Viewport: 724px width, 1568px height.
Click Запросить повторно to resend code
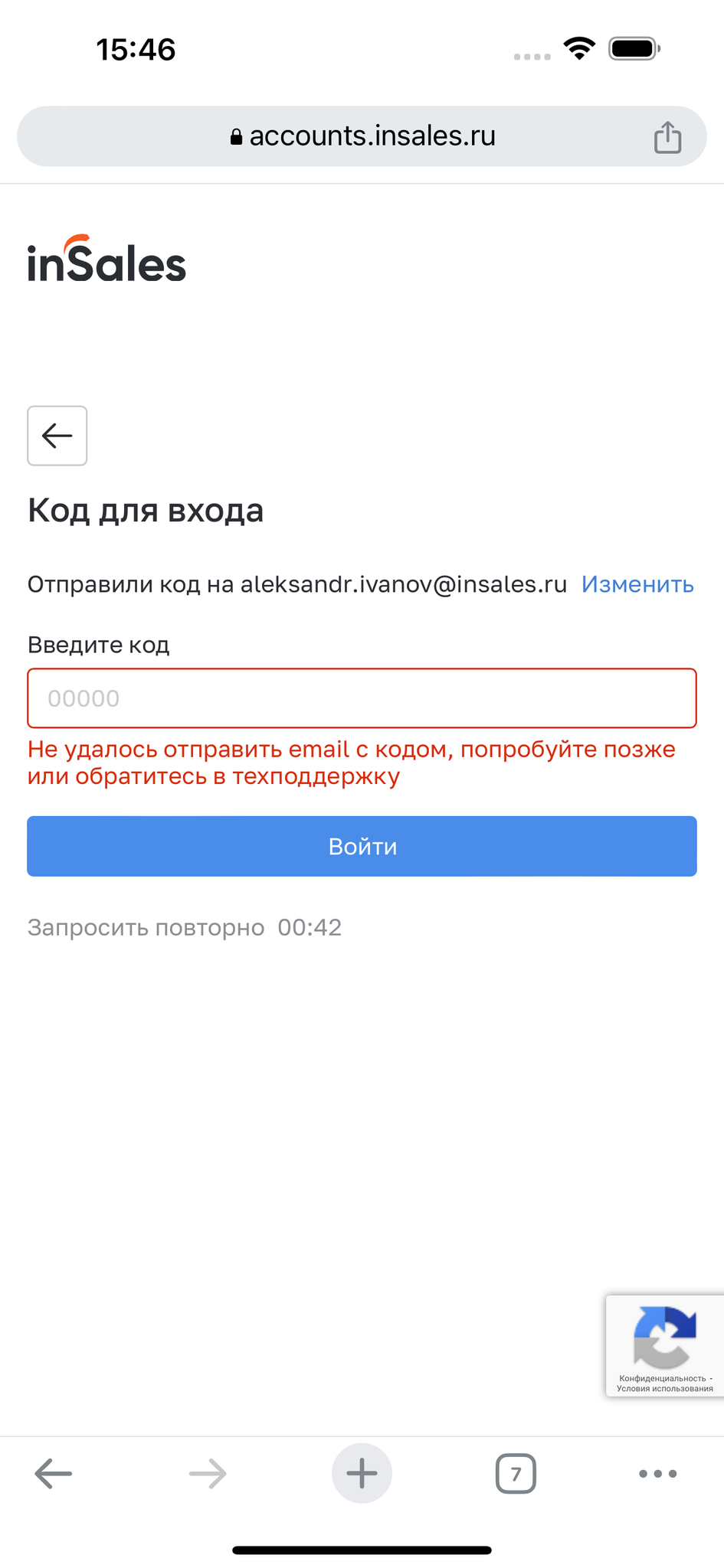coord(146,927)
